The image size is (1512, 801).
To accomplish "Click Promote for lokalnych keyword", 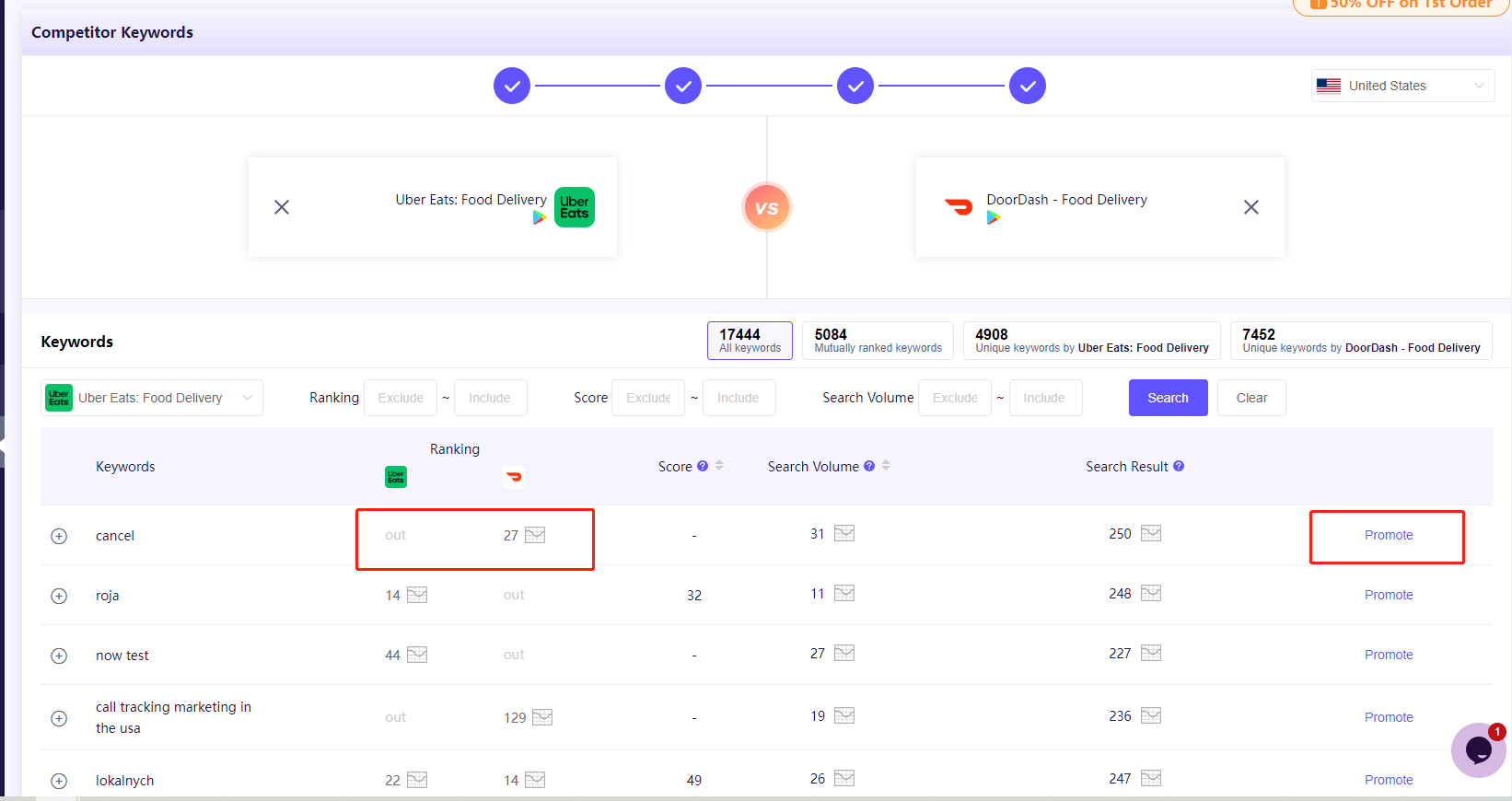I will (1389, 780).
